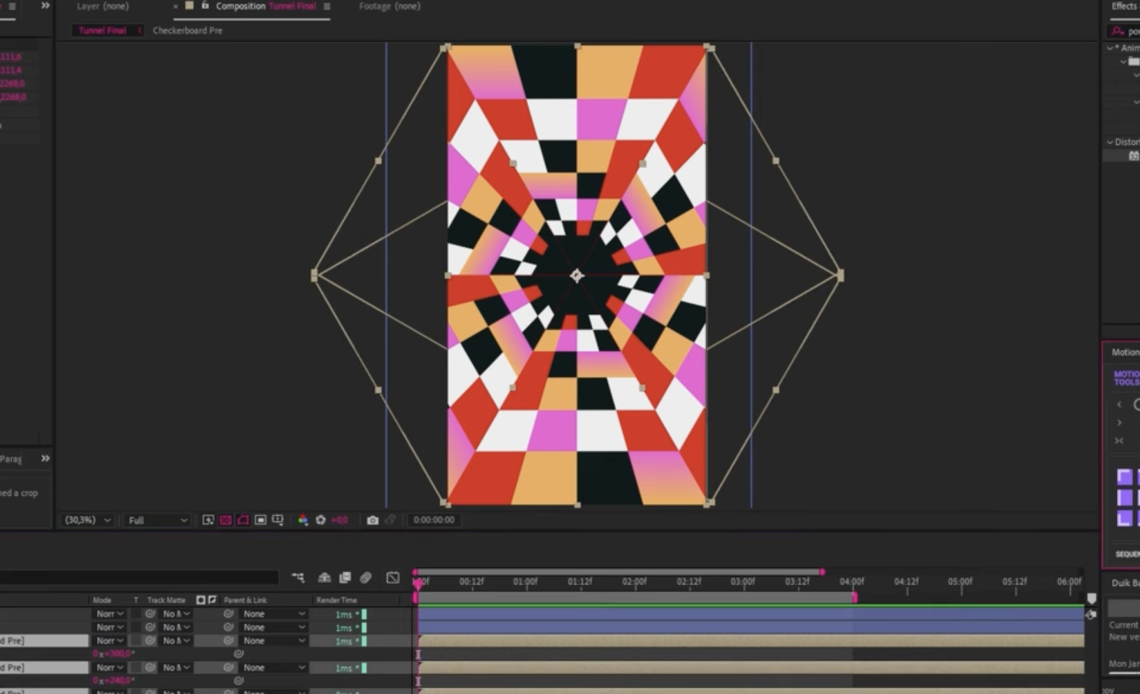The height and width of the screenshot is (694, 1140).
Task: Open the composition mini-flowchart
Action: coord(298,578)
